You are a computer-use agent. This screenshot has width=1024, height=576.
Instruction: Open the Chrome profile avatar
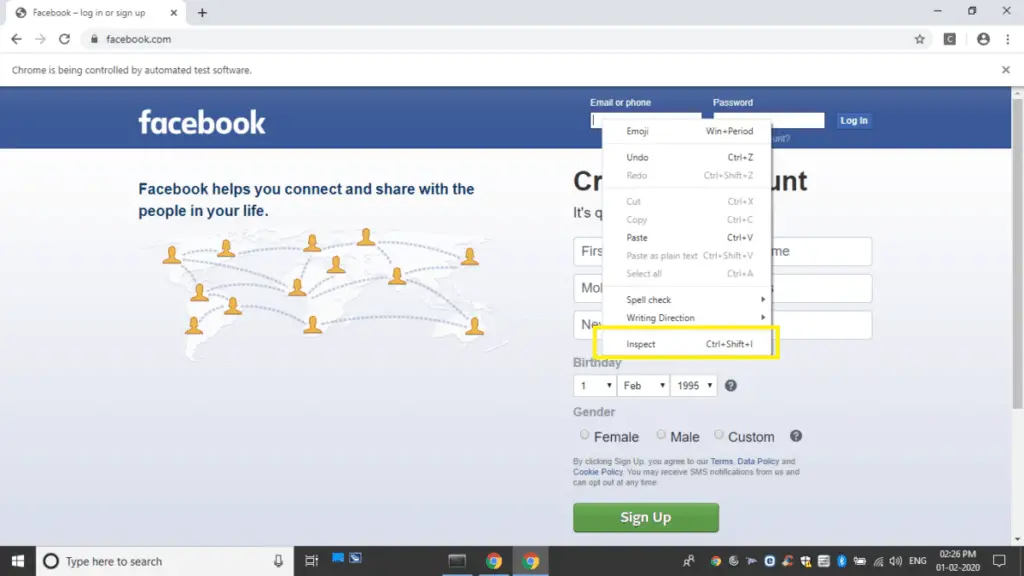pyautogui.click(x=983, y=39)
